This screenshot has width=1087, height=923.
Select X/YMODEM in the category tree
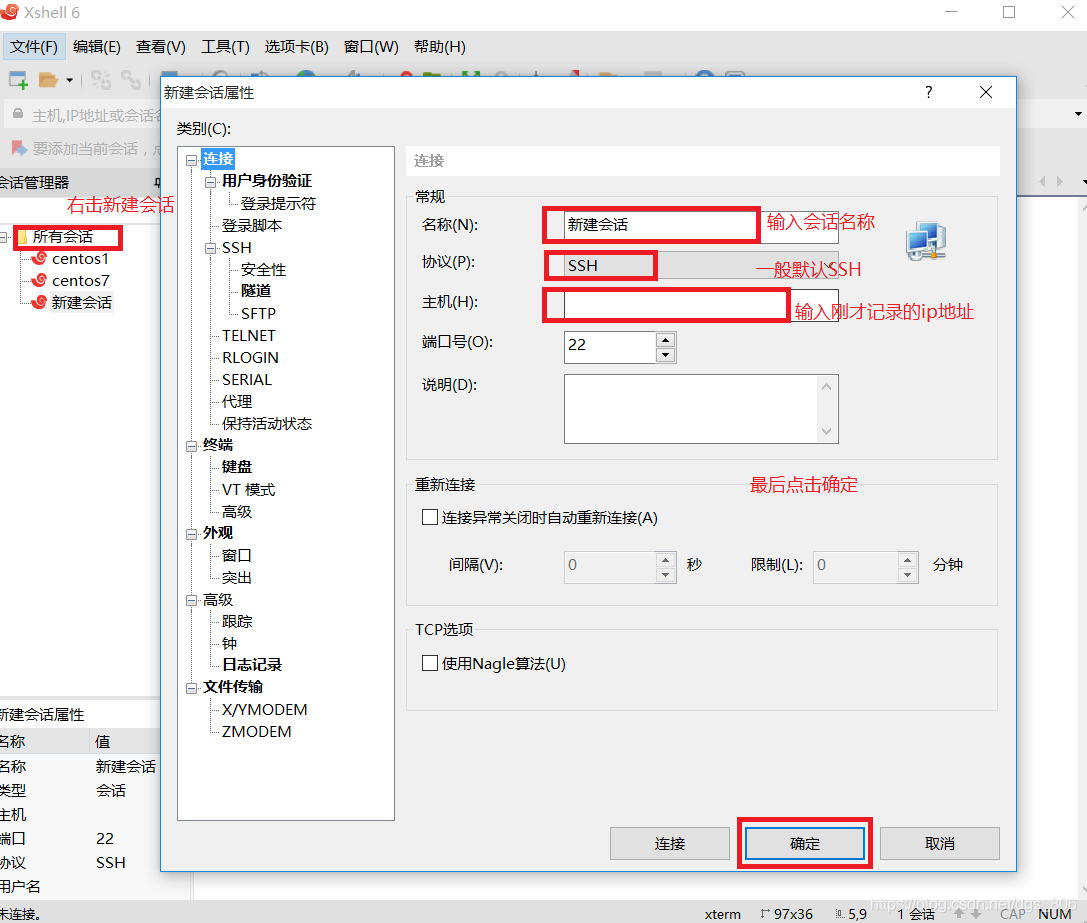coord(264,709)
